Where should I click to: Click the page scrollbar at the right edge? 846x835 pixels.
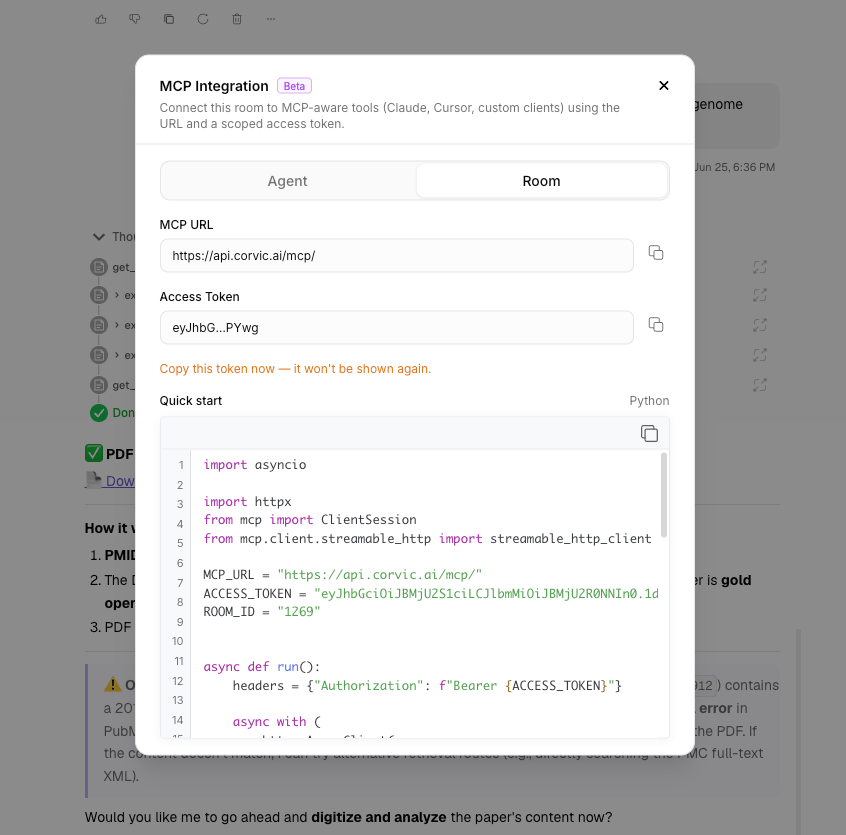(x=798, y=731)
